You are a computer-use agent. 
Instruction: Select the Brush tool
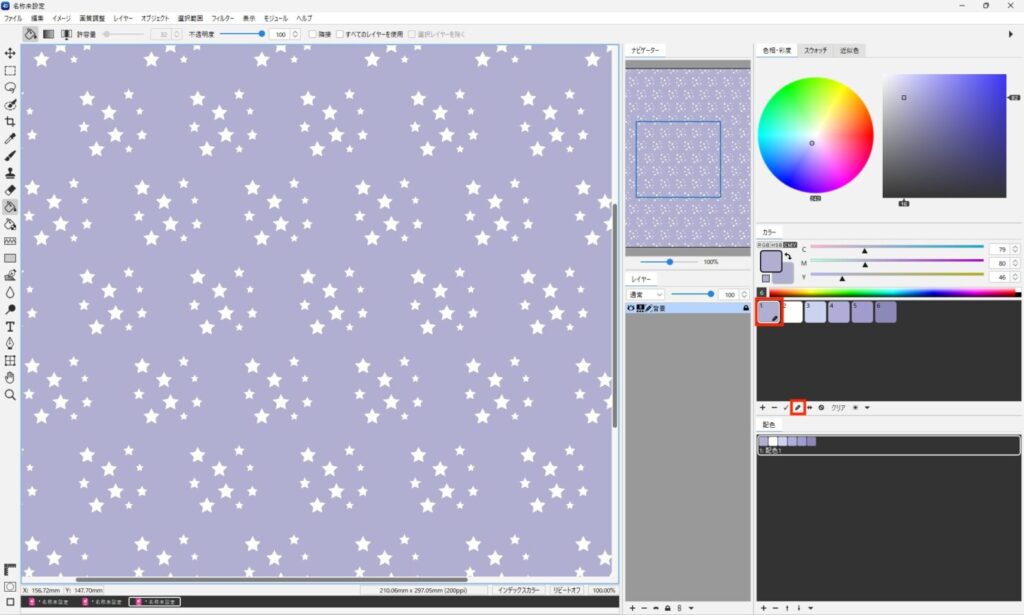point(10,155)
